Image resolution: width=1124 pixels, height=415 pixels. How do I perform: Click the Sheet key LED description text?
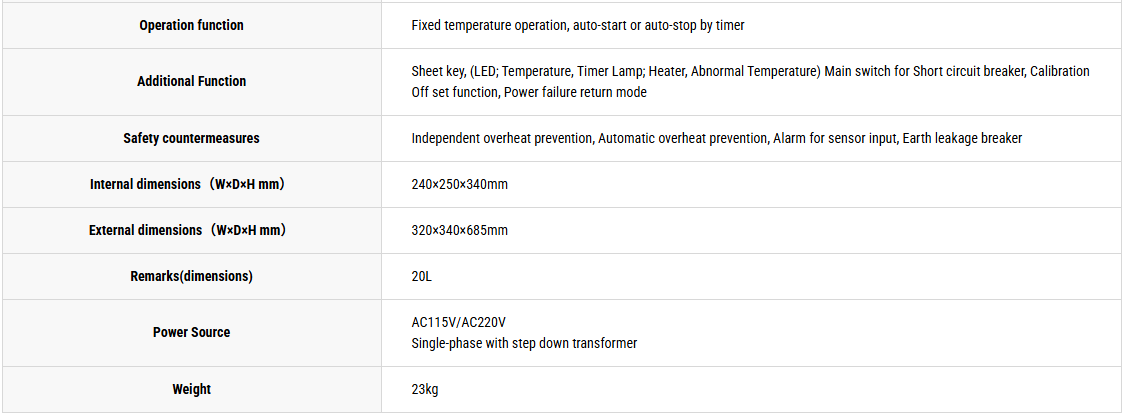coord(751,71)
